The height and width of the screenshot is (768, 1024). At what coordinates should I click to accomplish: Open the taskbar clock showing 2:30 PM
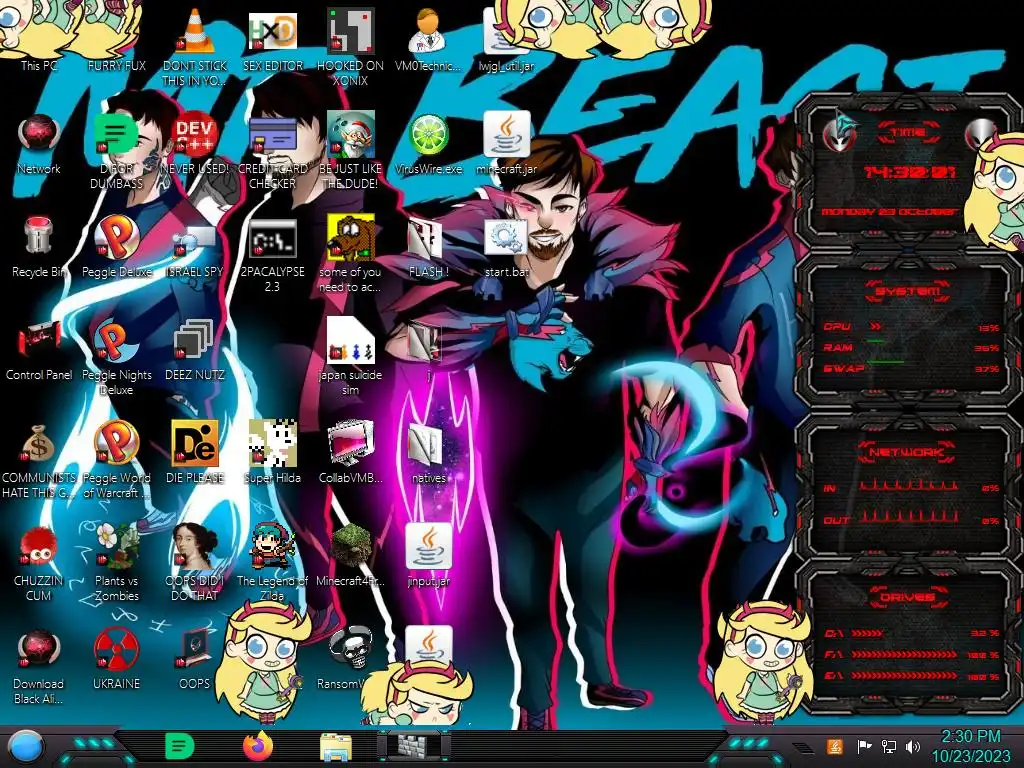point(970,746)
